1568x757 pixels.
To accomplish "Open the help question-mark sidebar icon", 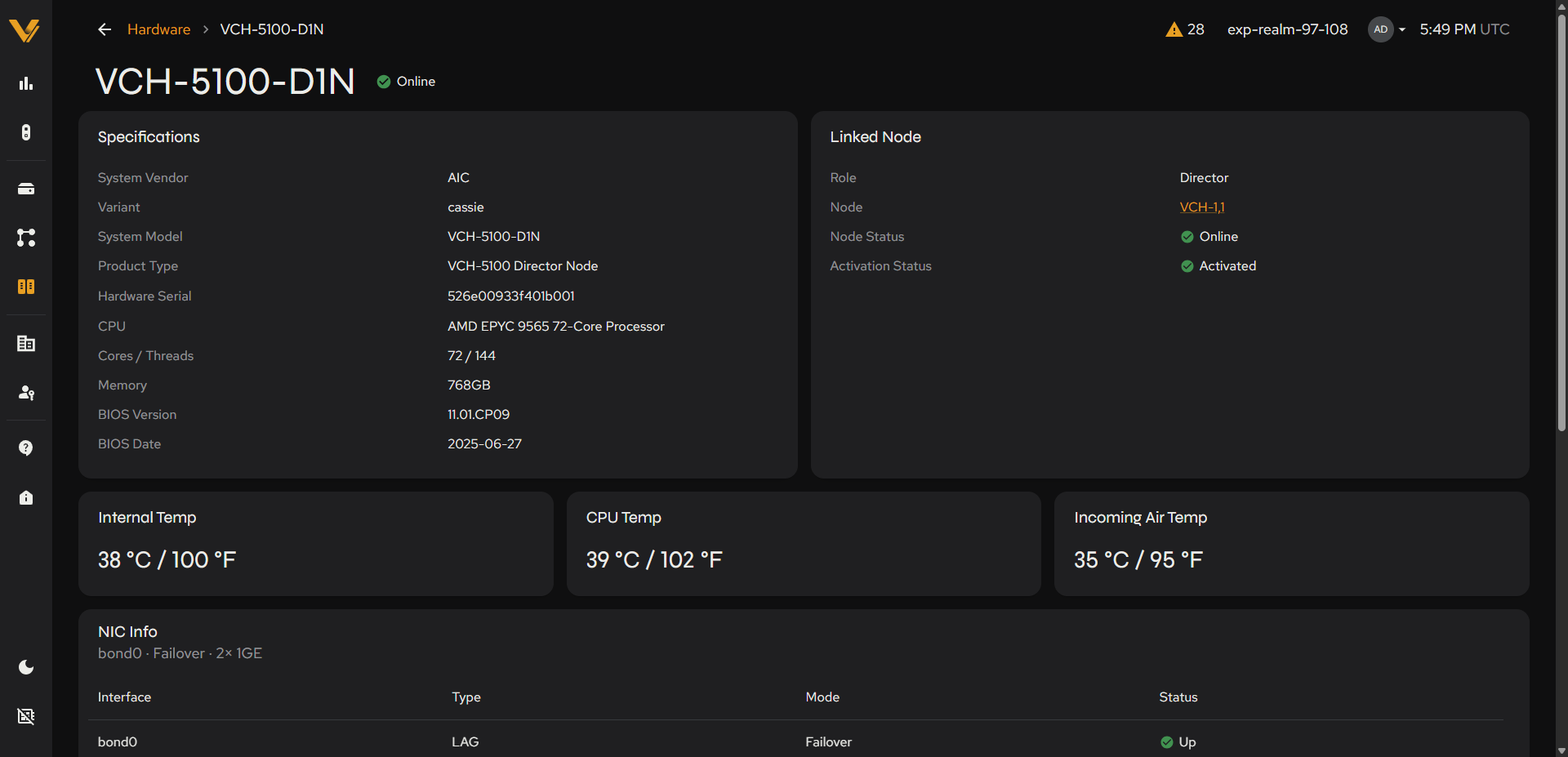I will tap(26, 448).
